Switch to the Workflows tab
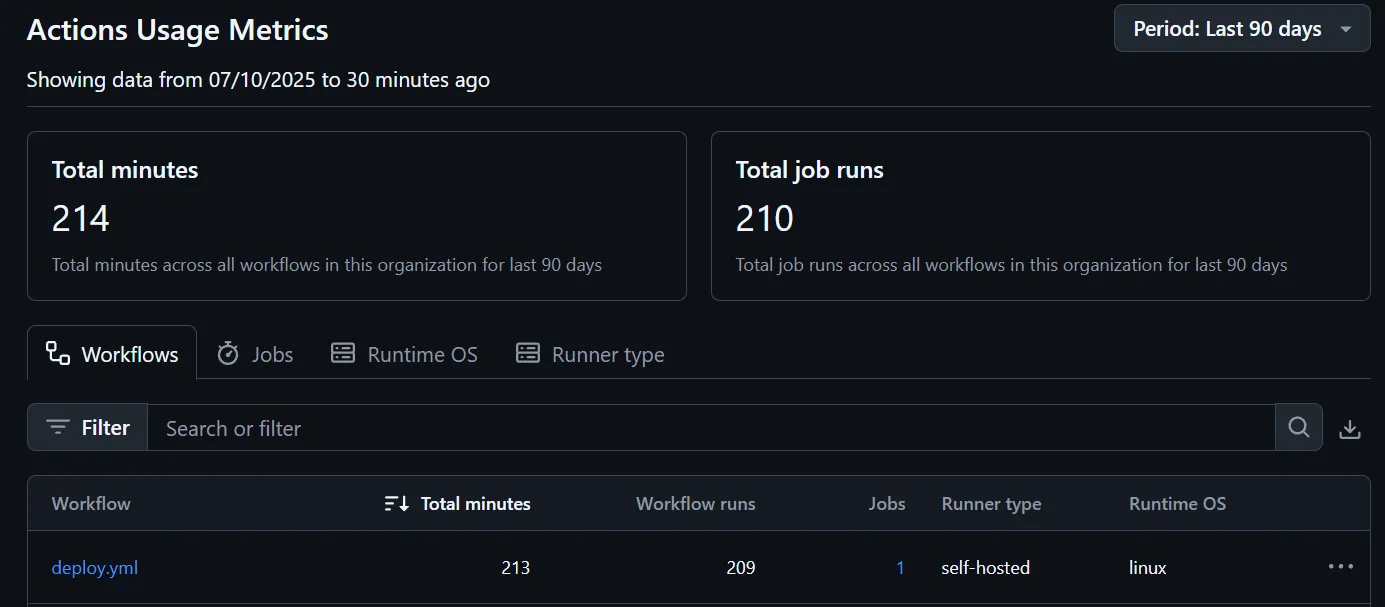Screen dimensions: 1385x607 [x=112, y=354]
